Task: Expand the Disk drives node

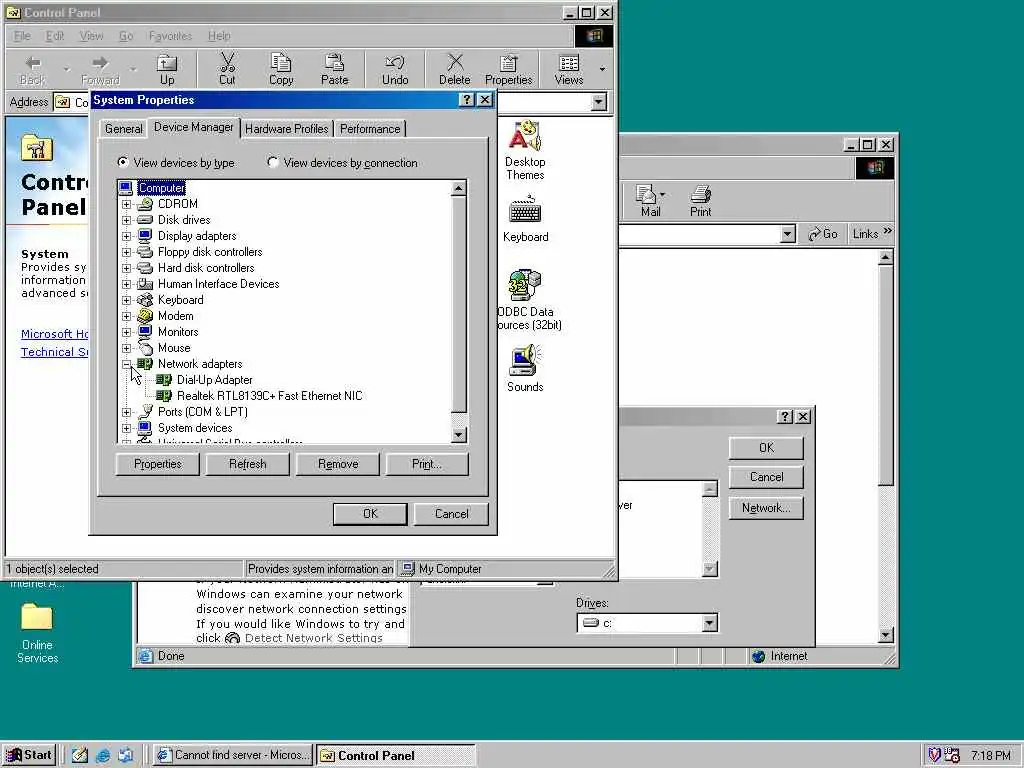Action: click(x=127, y=220)
